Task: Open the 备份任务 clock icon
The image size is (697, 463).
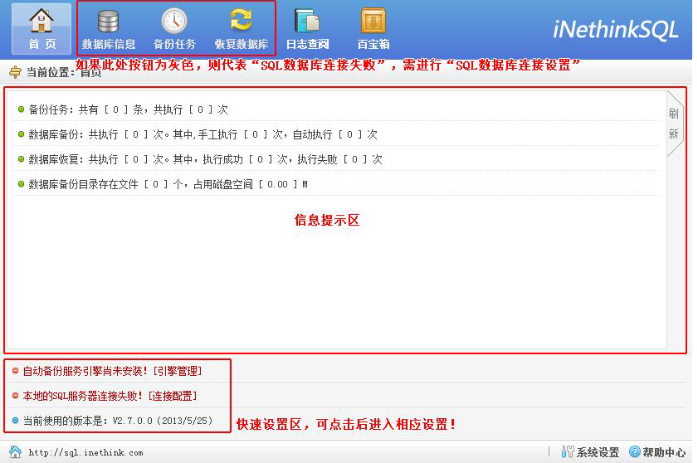Action: point(174,29)
